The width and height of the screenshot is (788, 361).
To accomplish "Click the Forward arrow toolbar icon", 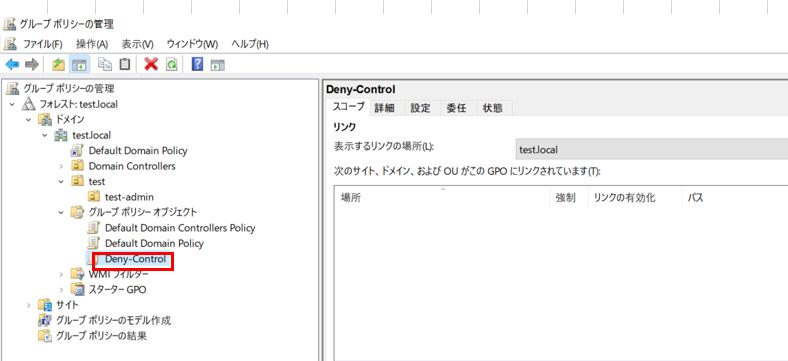I will pos(32,64).
